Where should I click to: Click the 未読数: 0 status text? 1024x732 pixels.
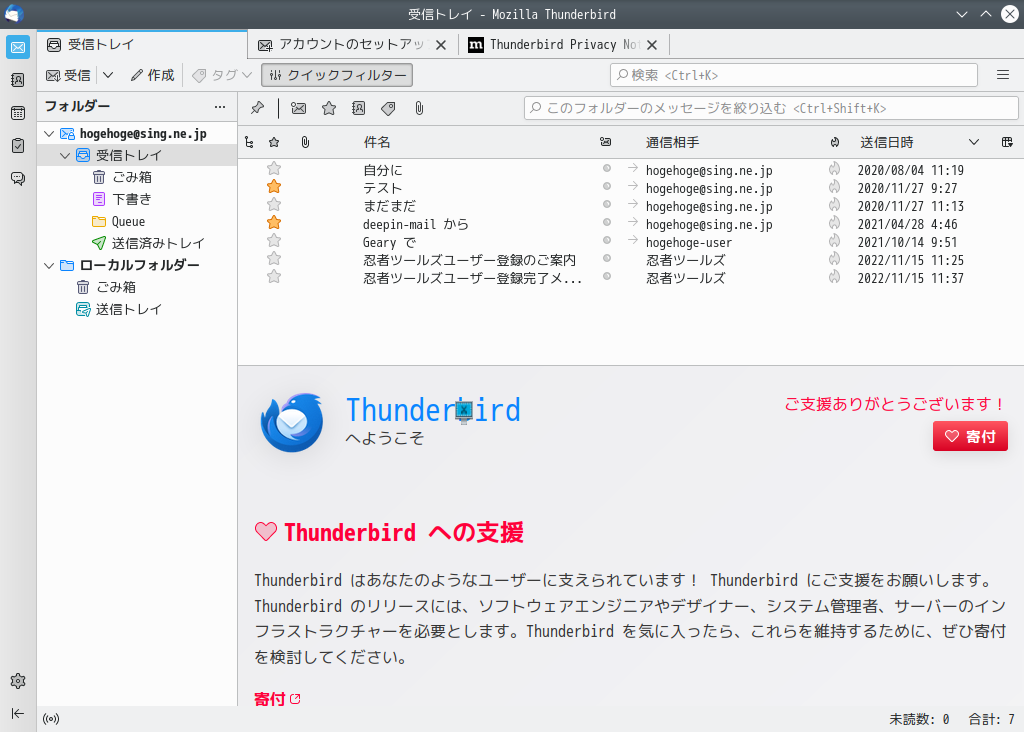pyautogui.click(x=919, y=720)
